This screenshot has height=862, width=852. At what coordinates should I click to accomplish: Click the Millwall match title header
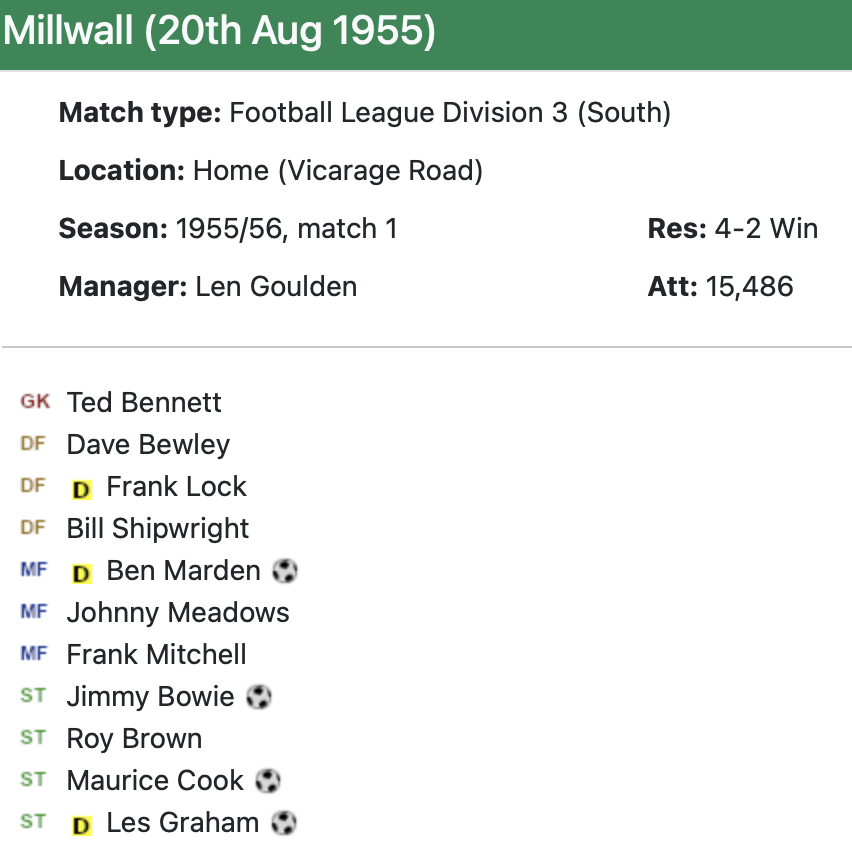220,31
